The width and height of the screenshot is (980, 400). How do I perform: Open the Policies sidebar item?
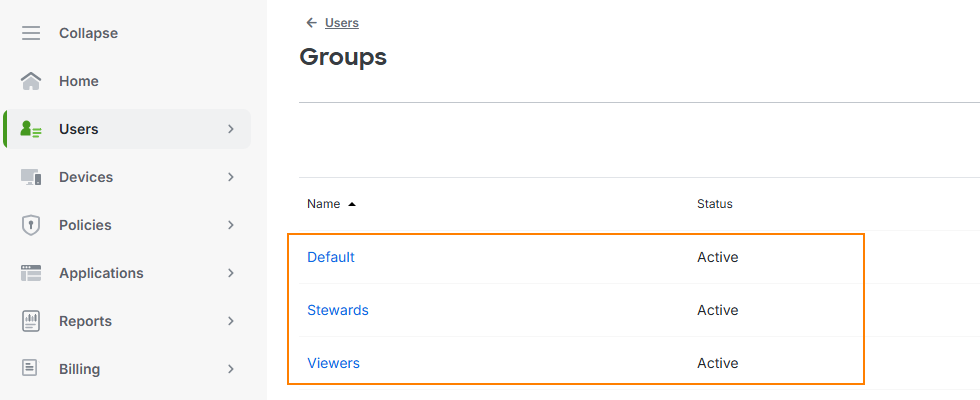(x=128, y=225)
